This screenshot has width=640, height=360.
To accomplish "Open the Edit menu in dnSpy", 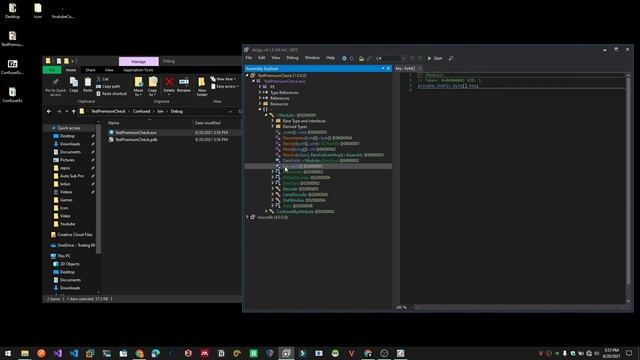I will coord(262,58).
